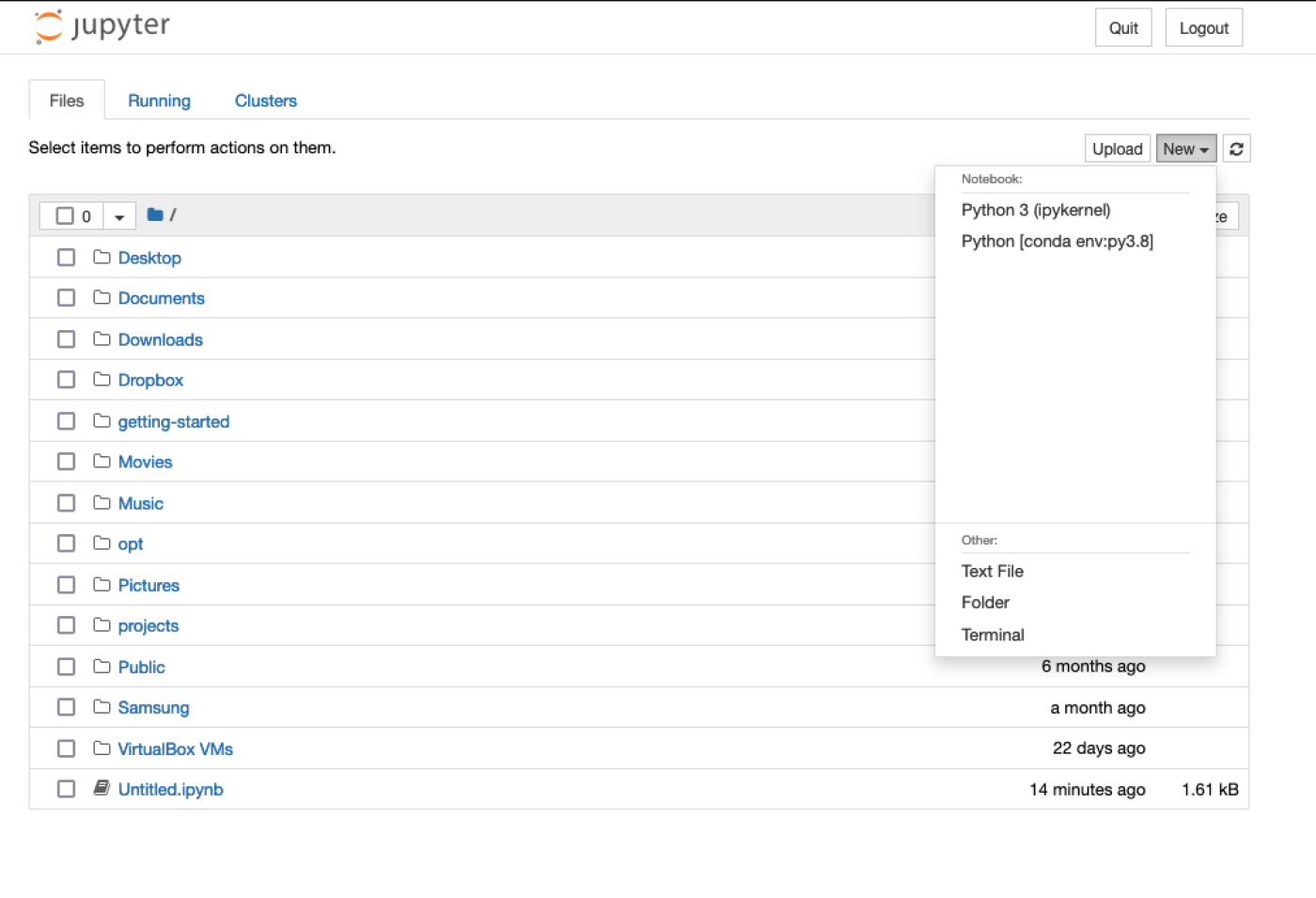Image resolution: width=1316 pixels, height=898 pixels.
Task: Click the opt folder icon
Action: pos(102,543)
